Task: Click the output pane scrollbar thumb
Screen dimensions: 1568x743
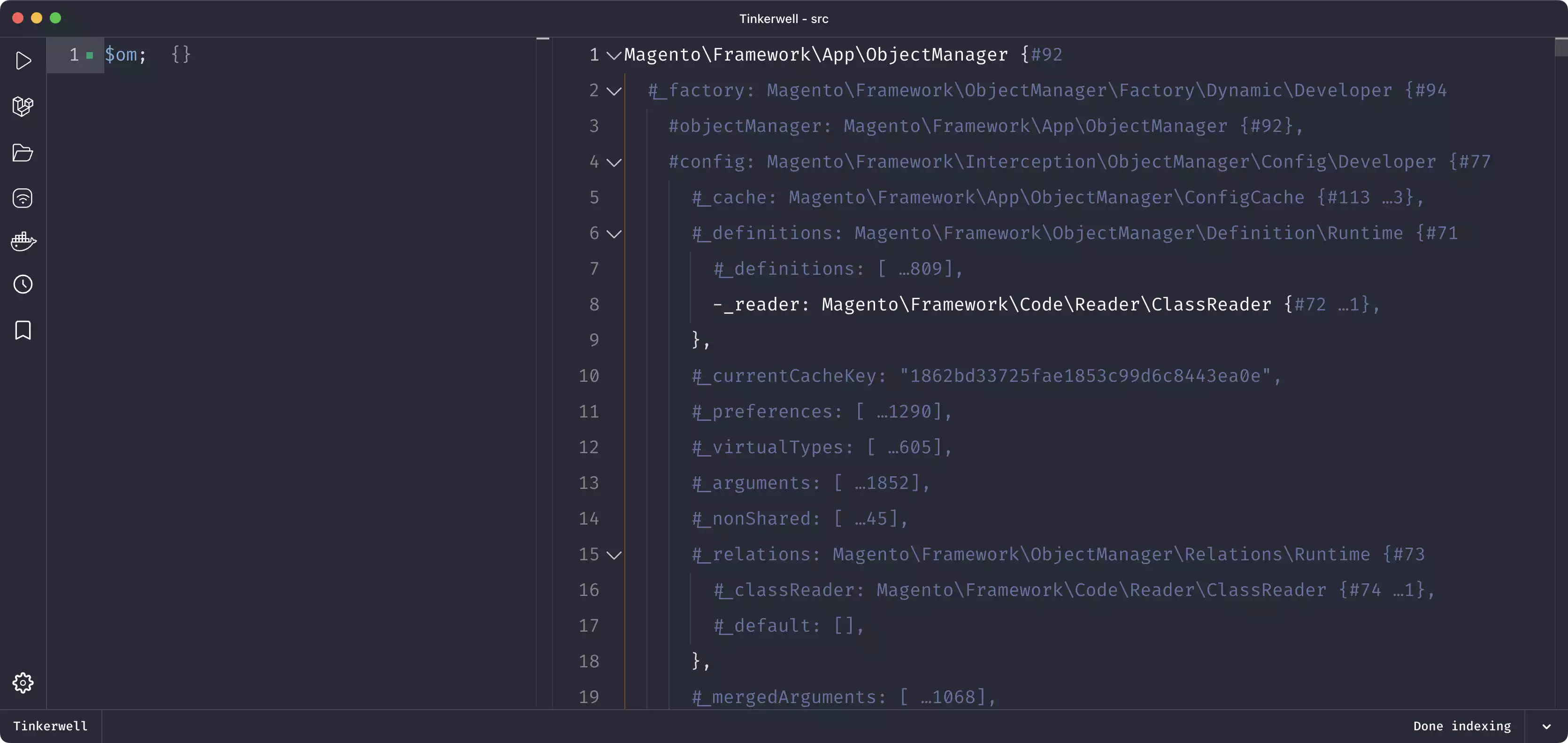Action: [x=1560, y=47]
